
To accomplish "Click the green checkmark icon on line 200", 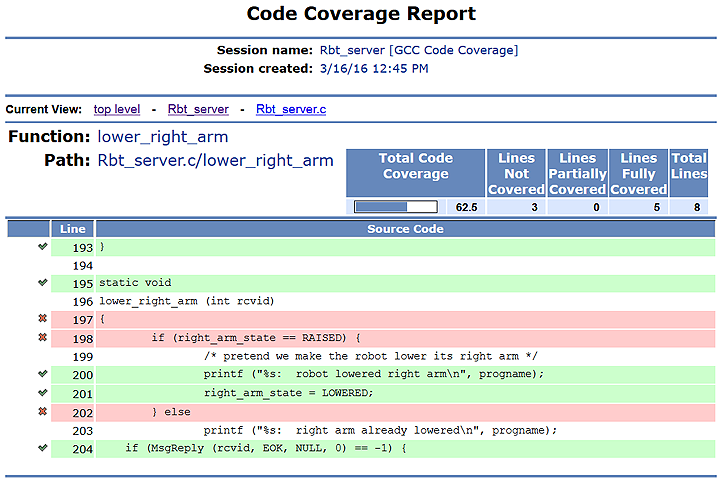I will (x=42, y=374).
